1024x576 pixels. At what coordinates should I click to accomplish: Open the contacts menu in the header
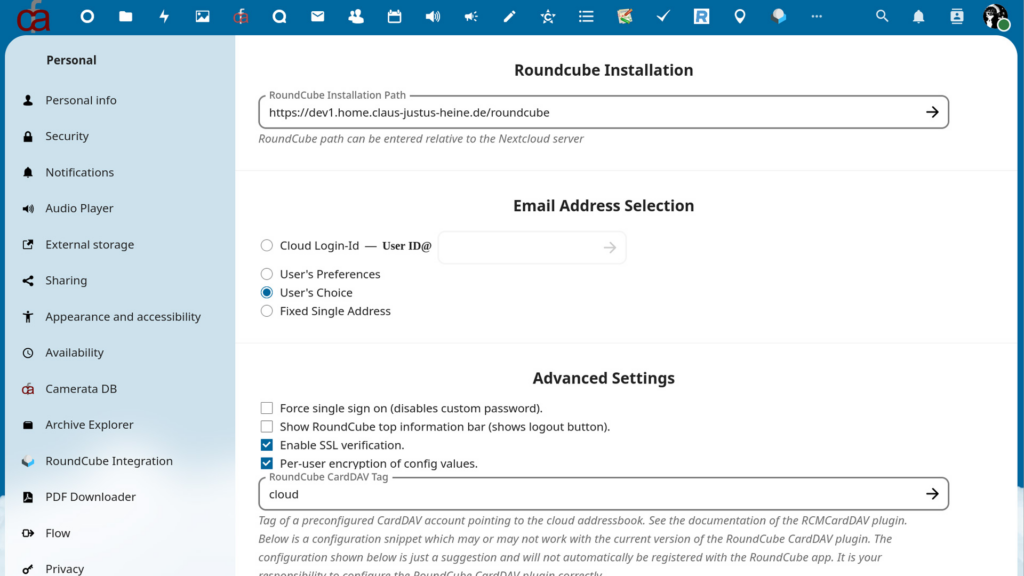pos(955,15)
